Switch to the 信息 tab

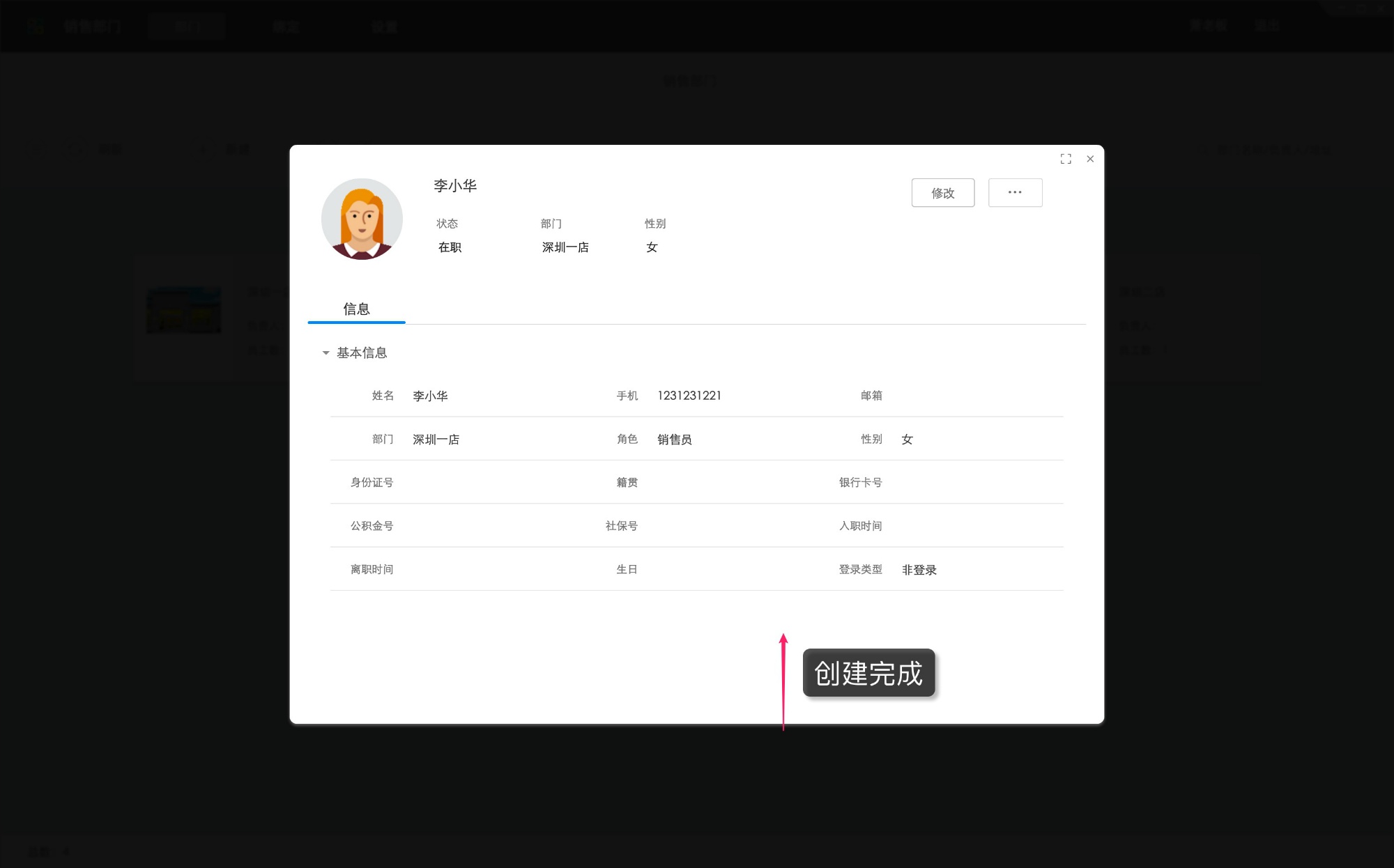tap(355, 309)
